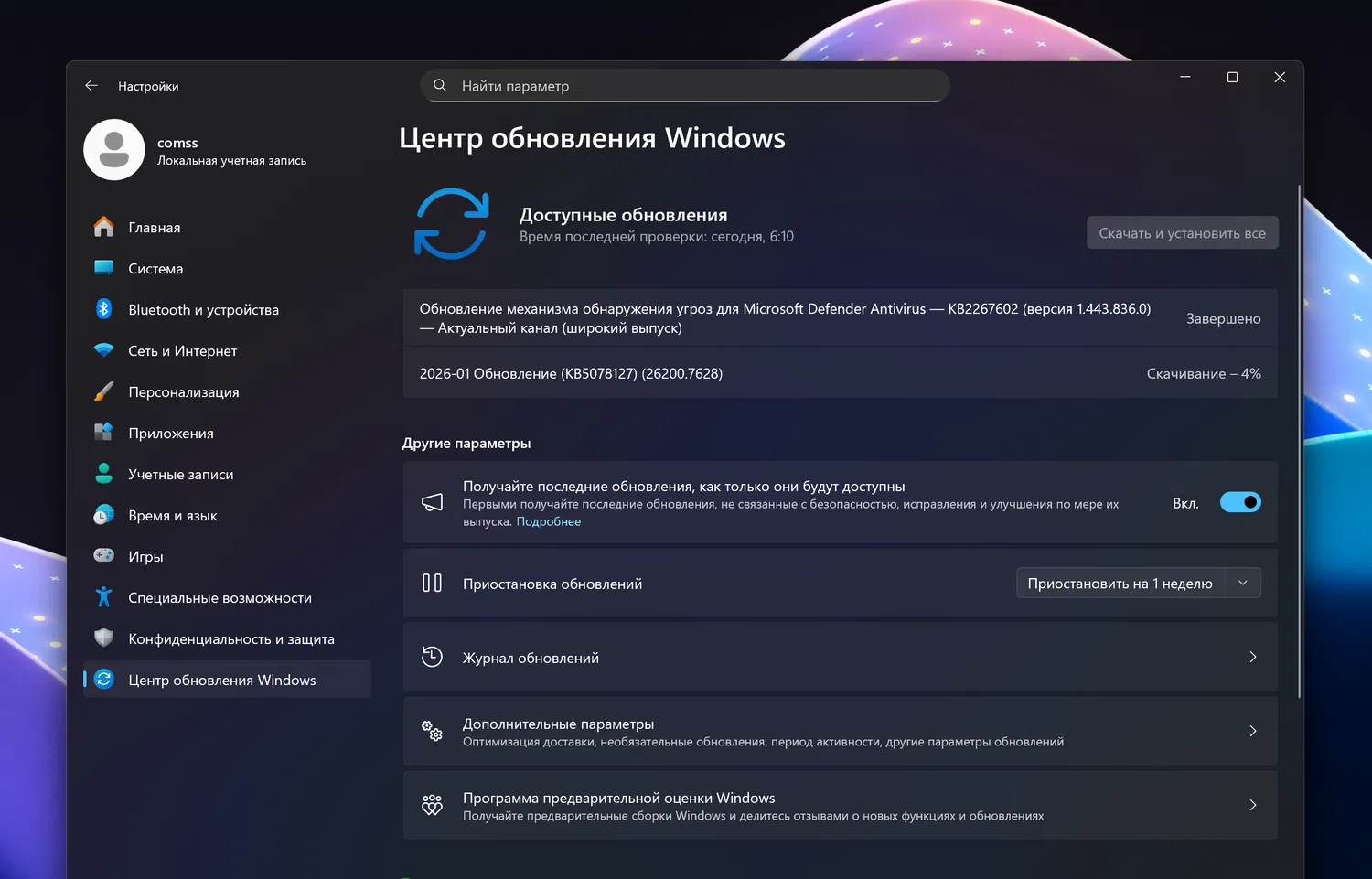Click the large blue update sync icon
The width and height of the screenshot is (1372, 879).
pos(452,224)
